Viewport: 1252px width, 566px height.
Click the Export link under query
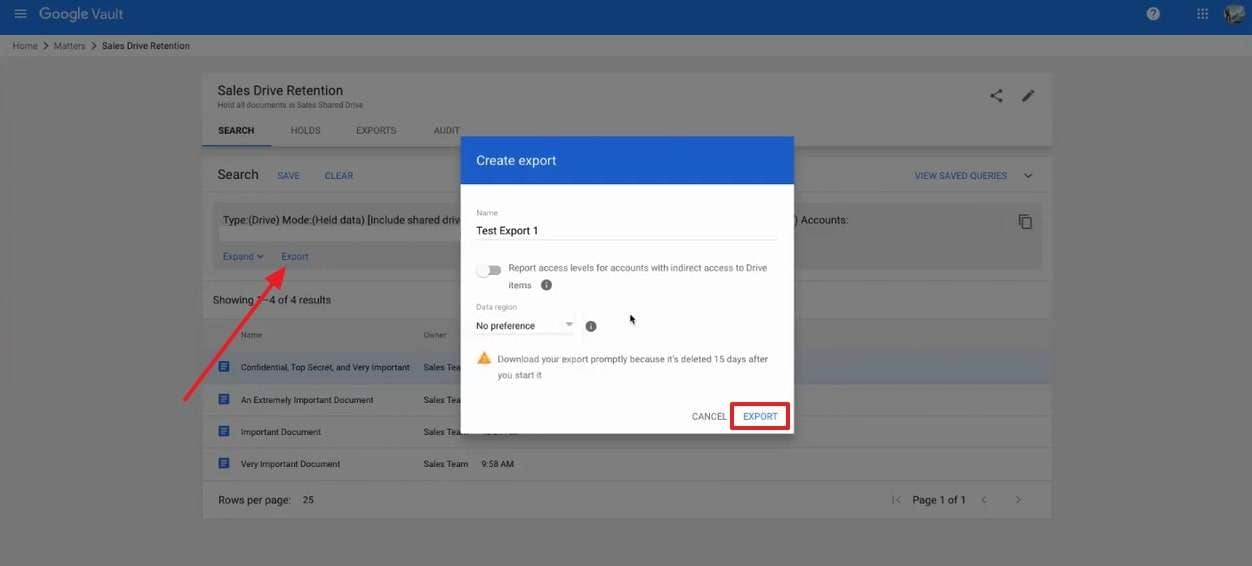click(295, 257)
